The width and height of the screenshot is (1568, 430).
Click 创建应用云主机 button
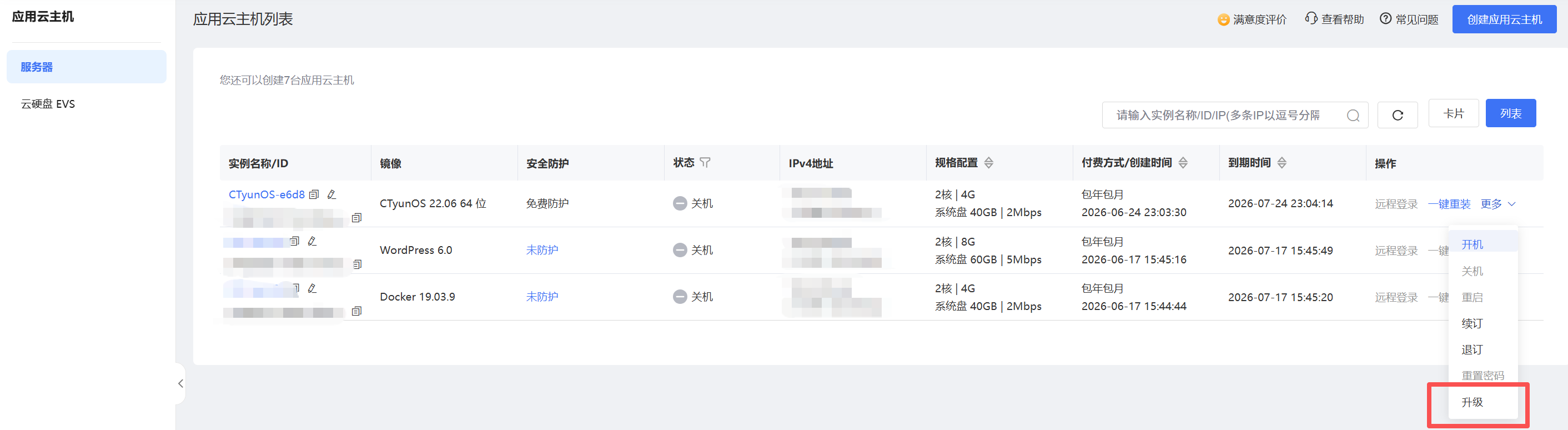(1504, 19)
